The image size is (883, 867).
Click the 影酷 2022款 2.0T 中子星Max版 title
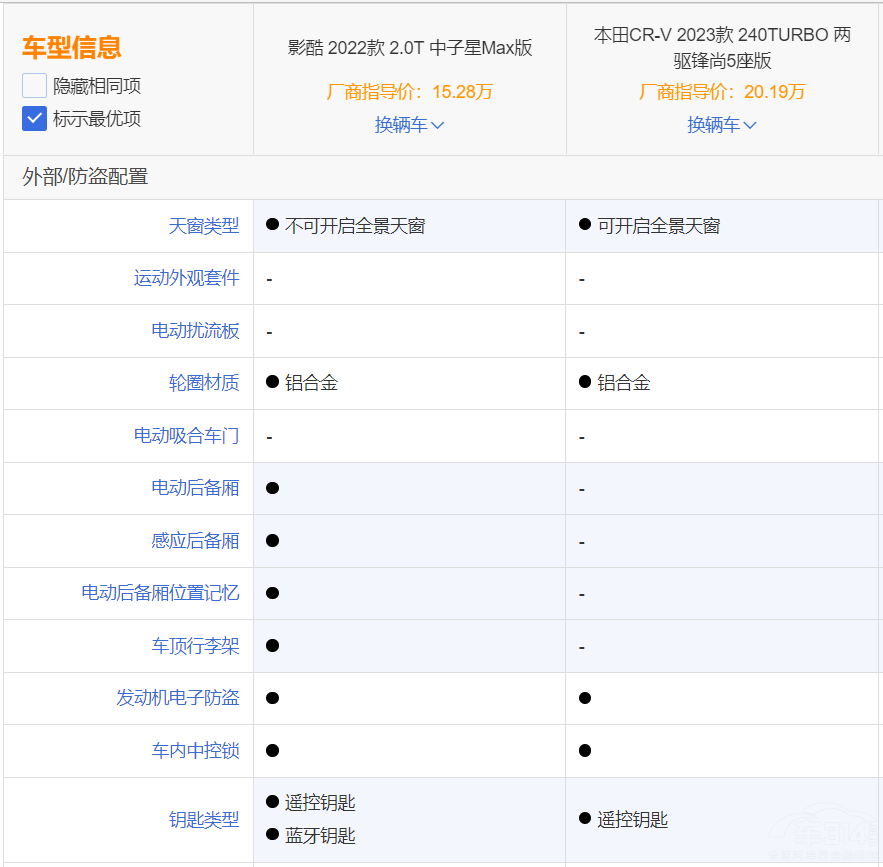coord(409,48)
